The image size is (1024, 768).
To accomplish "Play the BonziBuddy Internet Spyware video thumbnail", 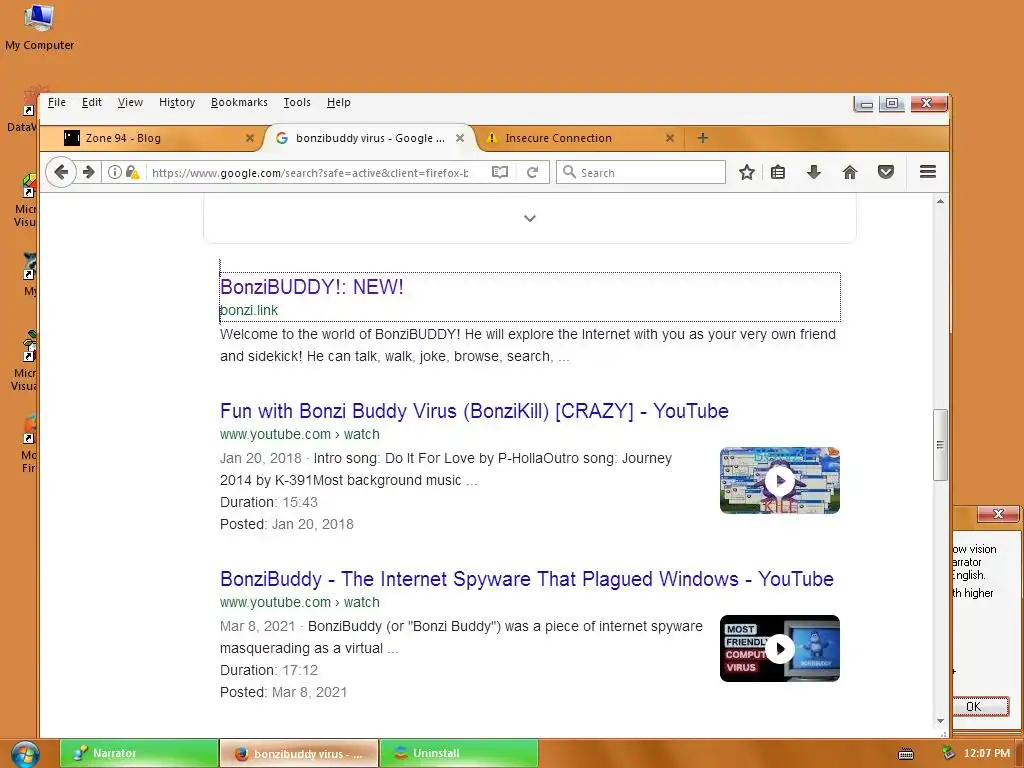I will point(780,648).
